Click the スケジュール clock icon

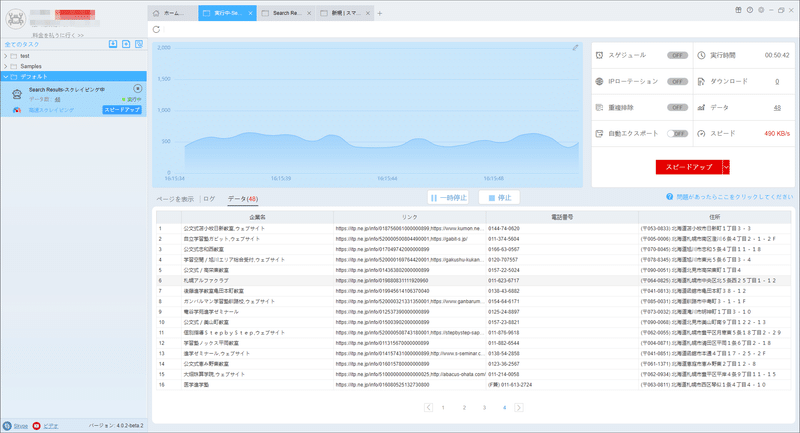click(599, 55)
